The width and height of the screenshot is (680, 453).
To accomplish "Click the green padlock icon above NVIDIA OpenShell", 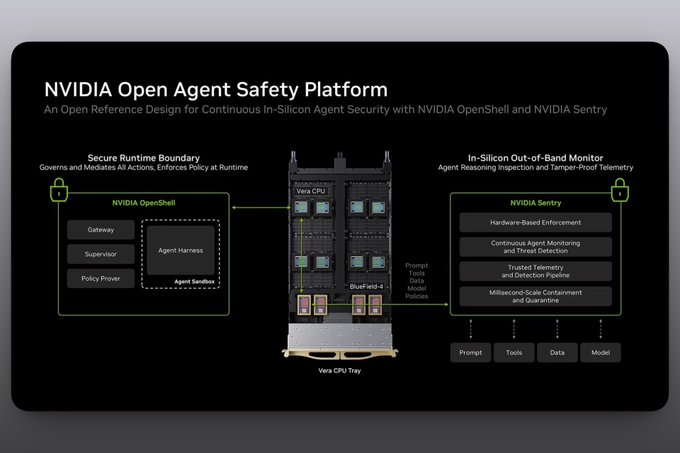I will (59, 190).
